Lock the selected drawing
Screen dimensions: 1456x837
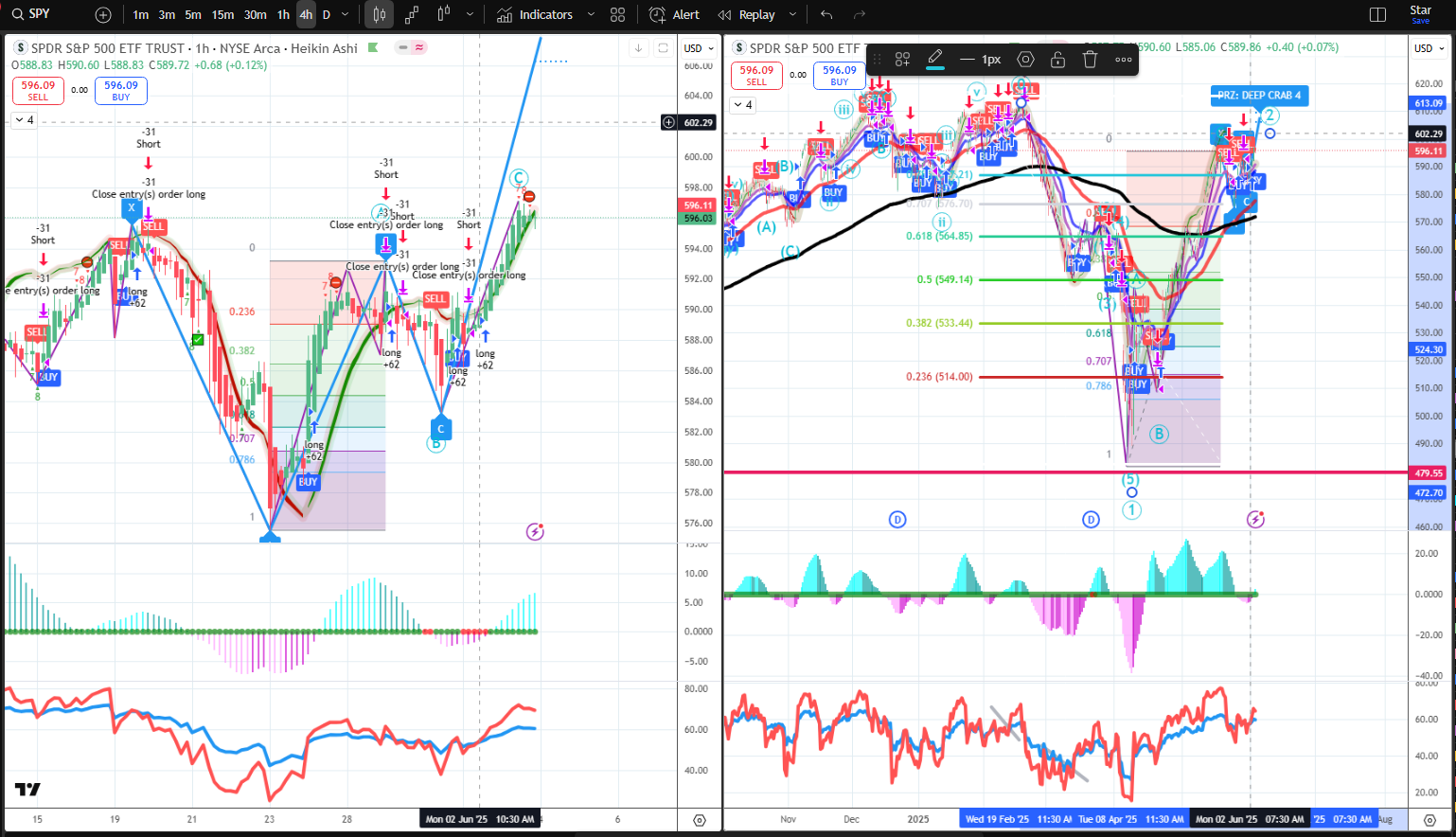1057,60
